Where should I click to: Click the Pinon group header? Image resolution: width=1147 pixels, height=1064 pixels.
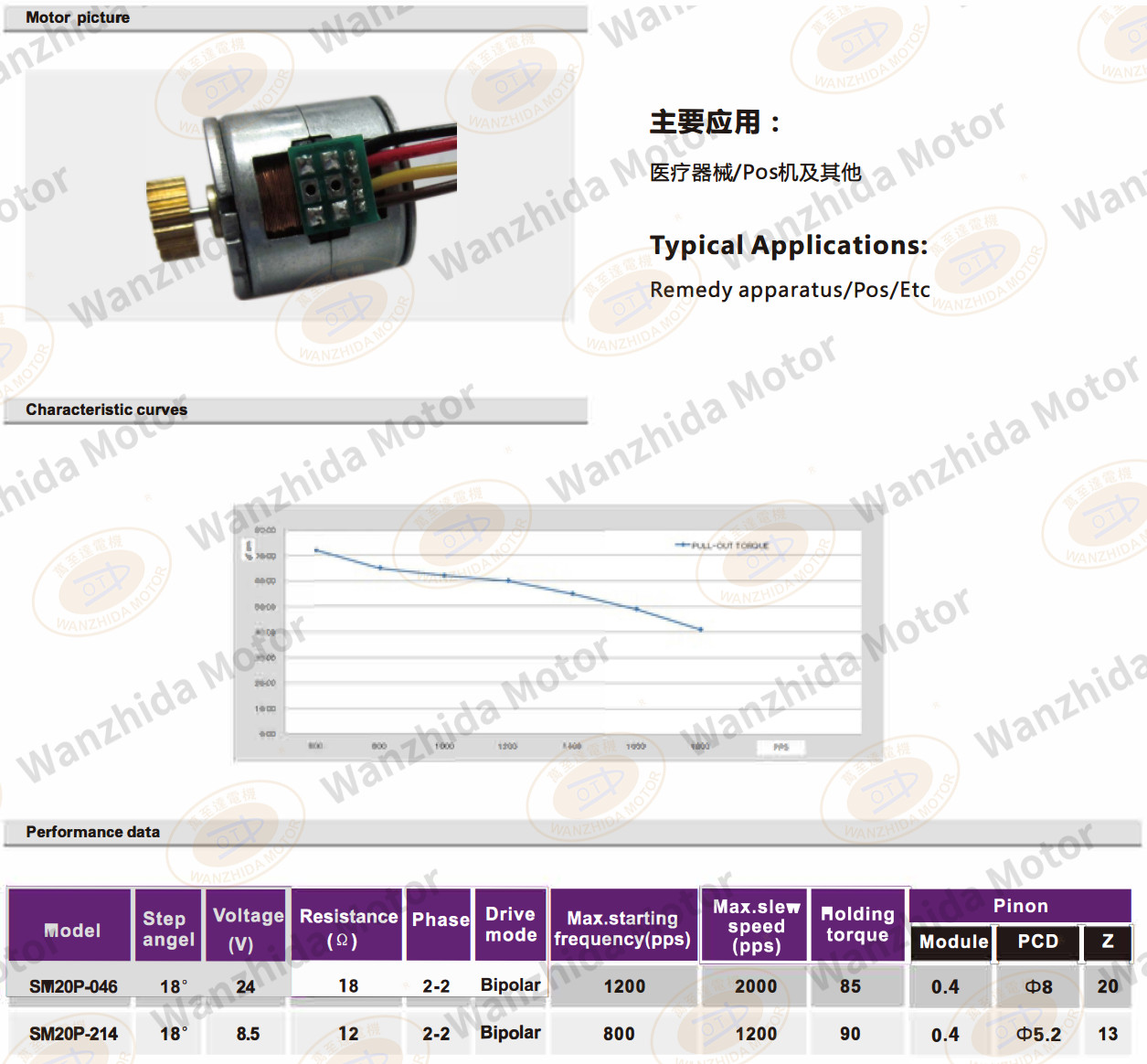coord(1021,906)
